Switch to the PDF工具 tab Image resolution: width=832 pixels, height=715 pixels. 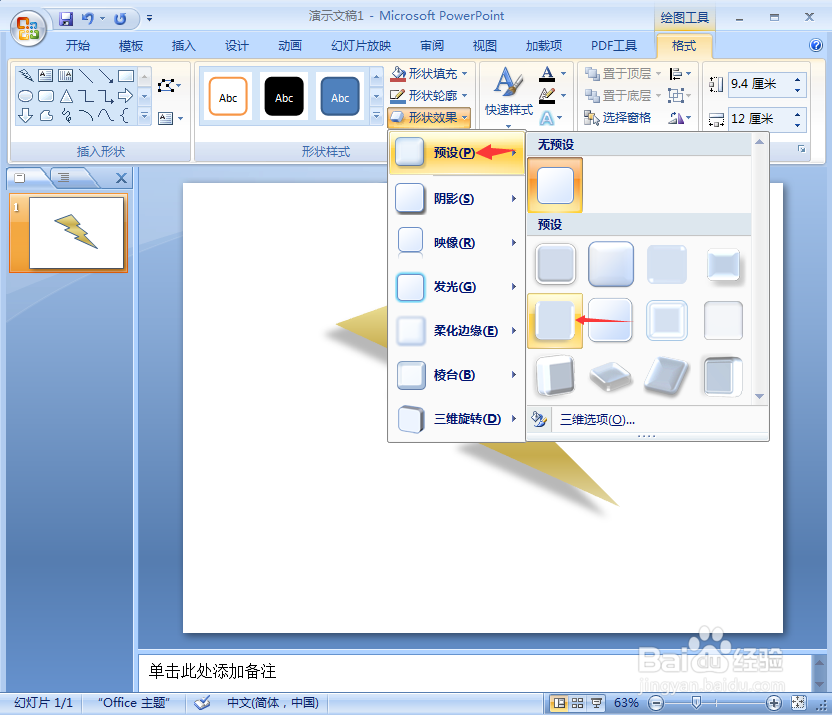click(x=614, y=46)
